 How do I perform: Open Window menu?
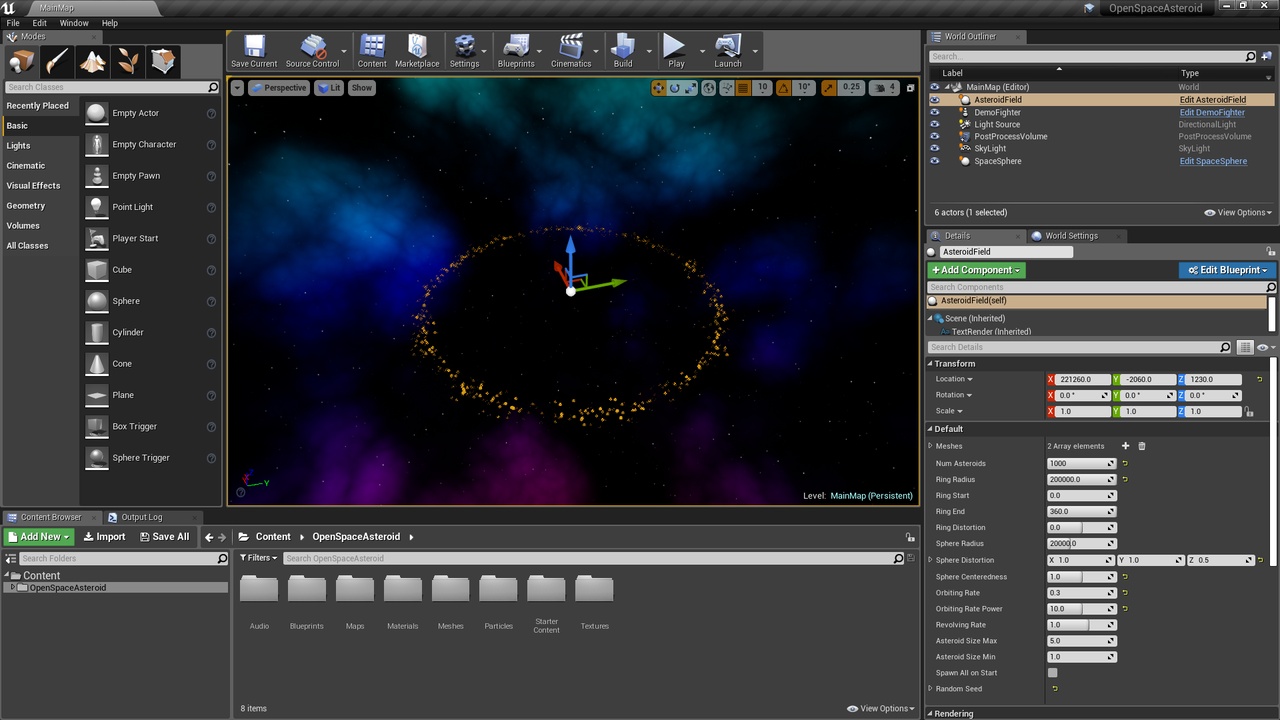click(x=74, y=23)
